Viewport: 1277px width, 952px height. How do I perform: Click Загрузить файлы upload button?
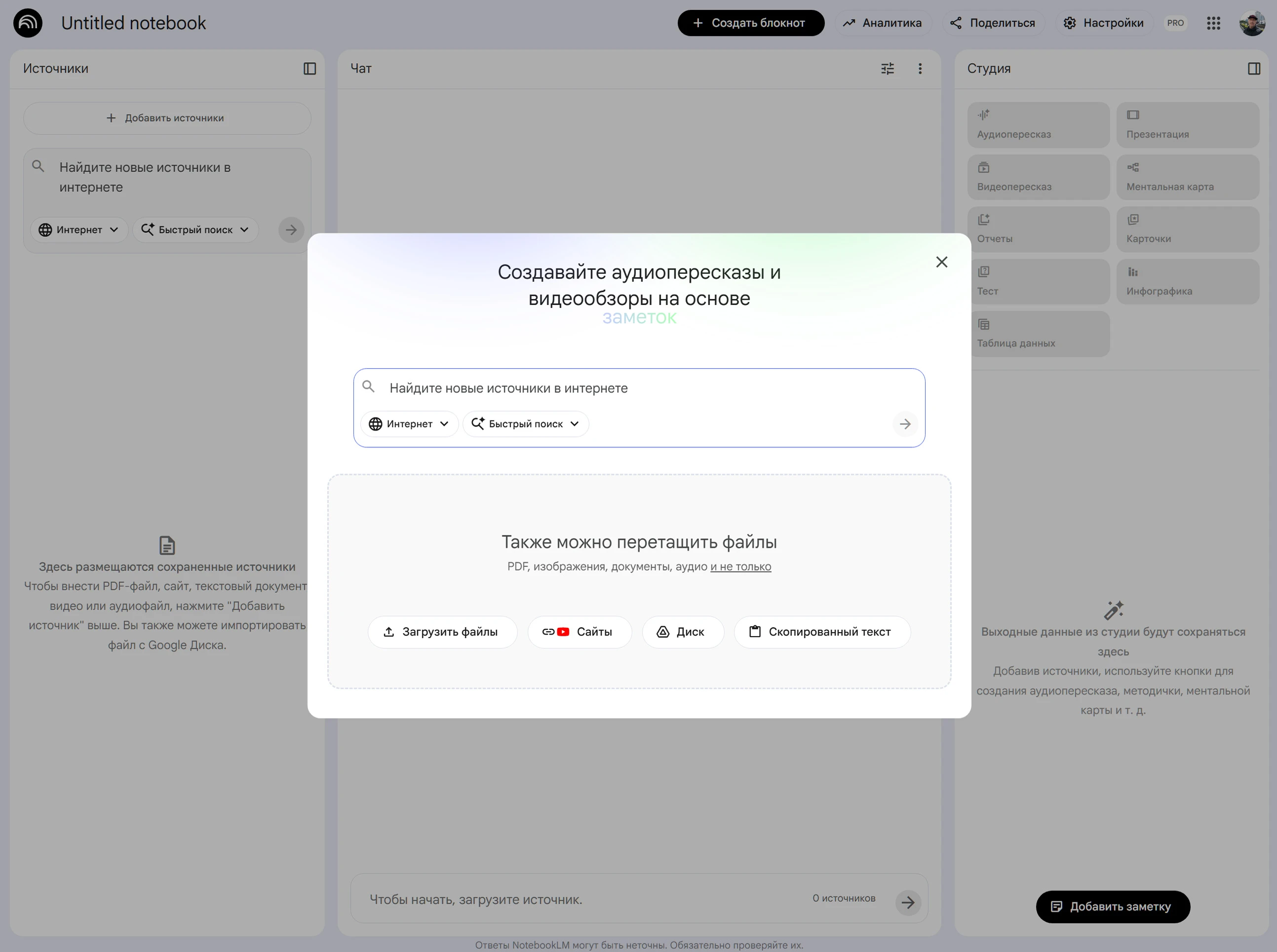click(x=442, y=632)
